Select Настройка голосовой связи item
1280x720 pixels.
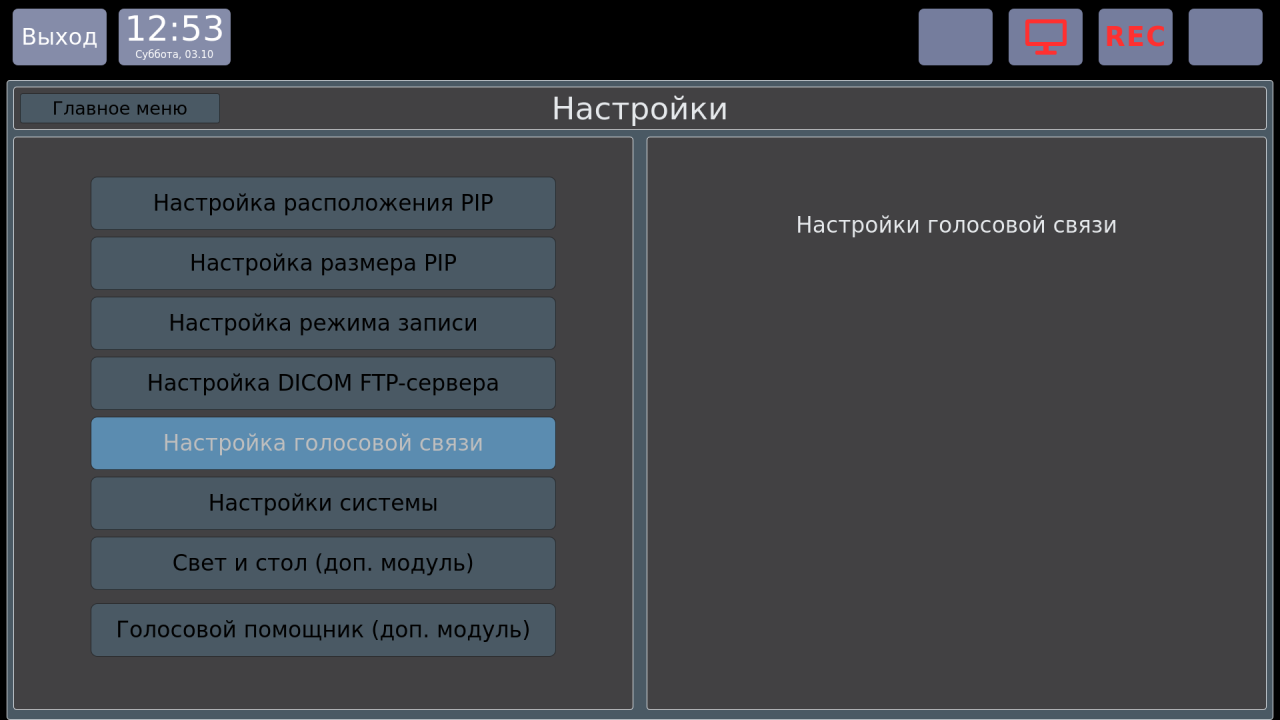[323, 443]
